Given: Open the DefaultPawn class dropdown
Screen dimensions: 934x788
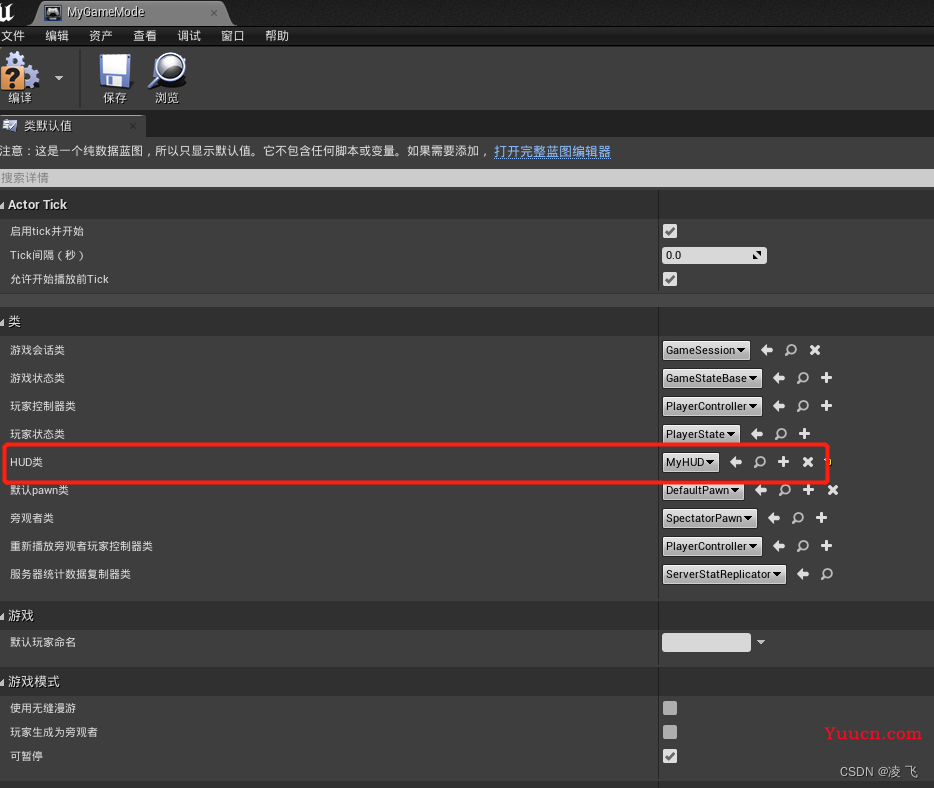Looking at the screenshot, I should pyautogui.click(x=703, y=490).
